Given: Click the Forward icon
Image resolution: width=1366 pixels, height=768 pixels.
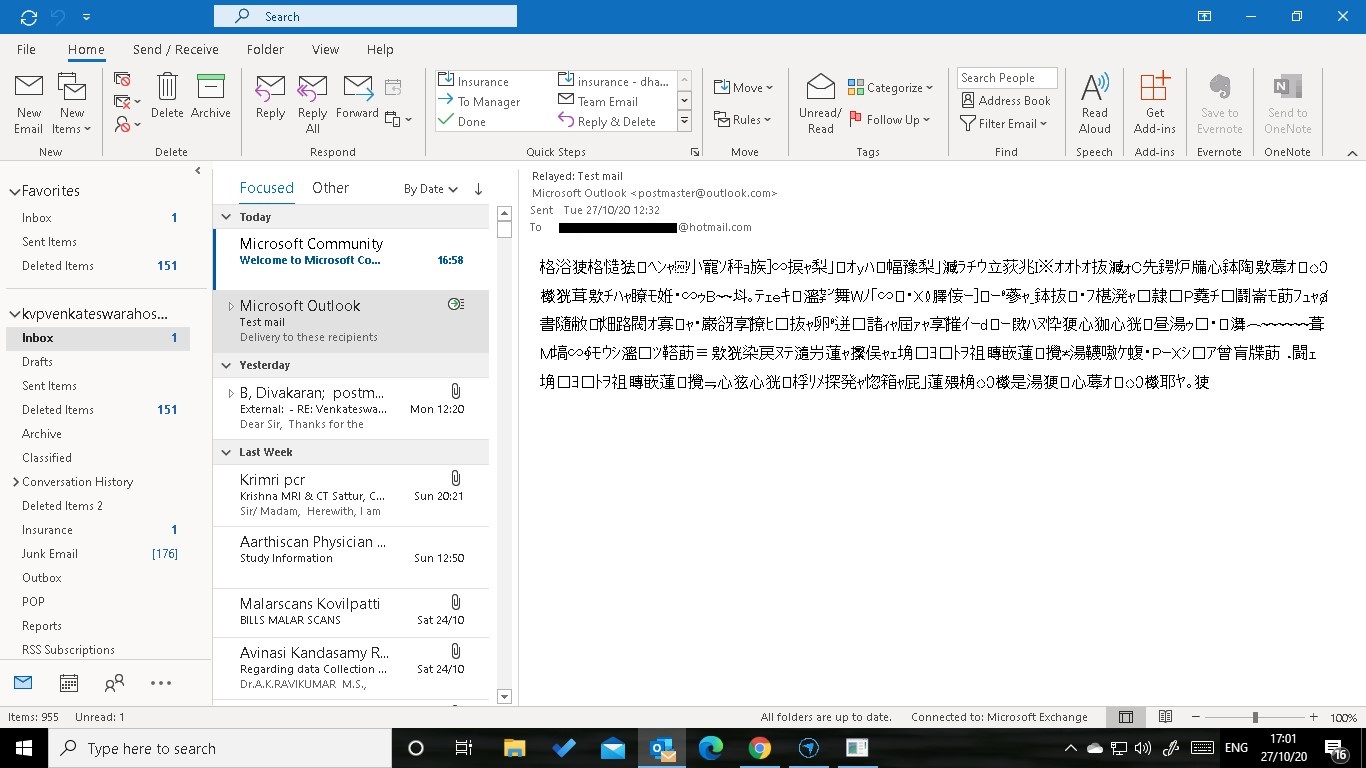Looking at the screenshot, I should pyautogui.click(x=357, y=96).
